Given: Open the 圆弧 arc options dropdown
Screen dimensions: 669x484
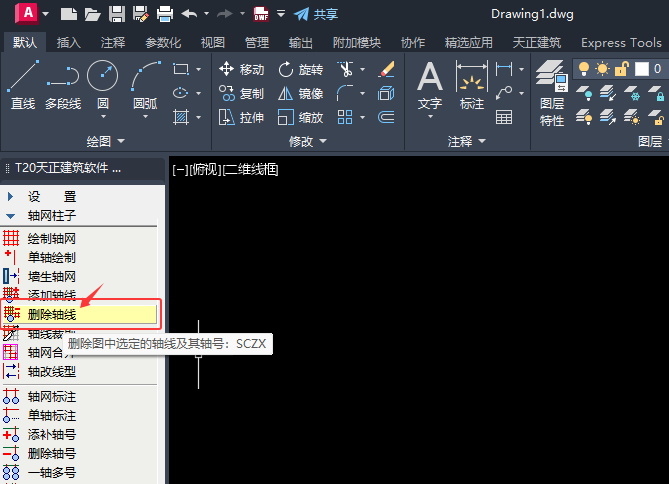Looking at the screenshot, I should pos(145,117).
